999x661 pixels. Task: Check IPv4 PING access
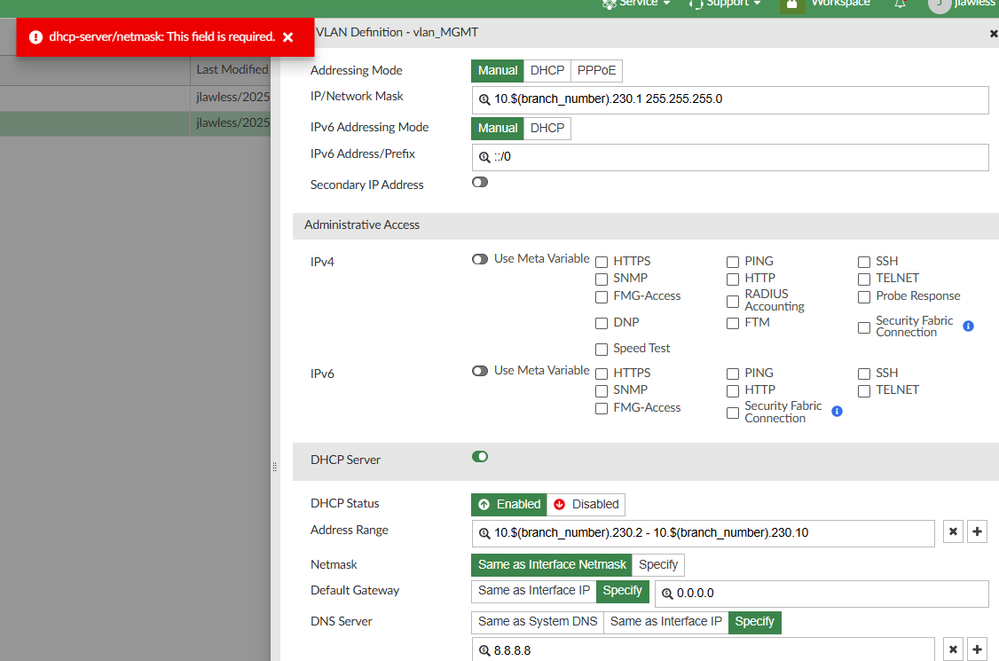[x=733, y=262]
